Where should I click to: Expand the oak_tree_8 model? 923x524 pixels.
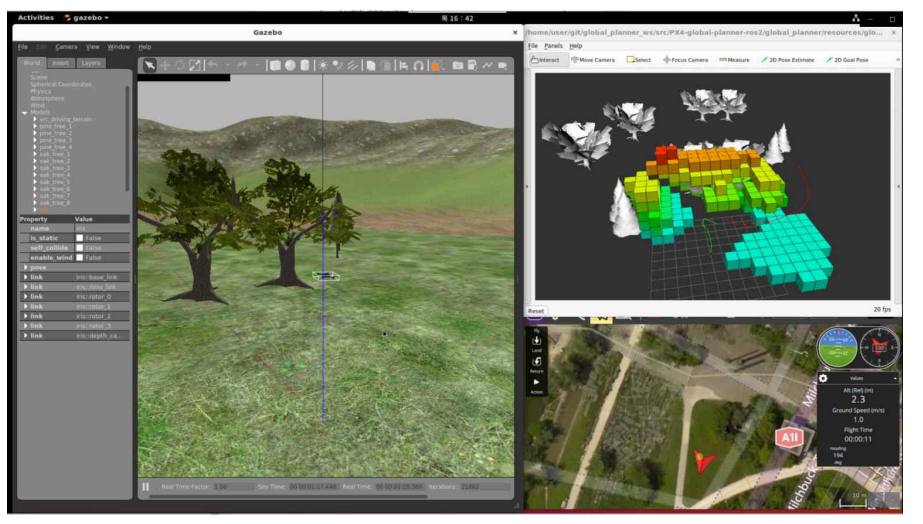pos(35,203)
